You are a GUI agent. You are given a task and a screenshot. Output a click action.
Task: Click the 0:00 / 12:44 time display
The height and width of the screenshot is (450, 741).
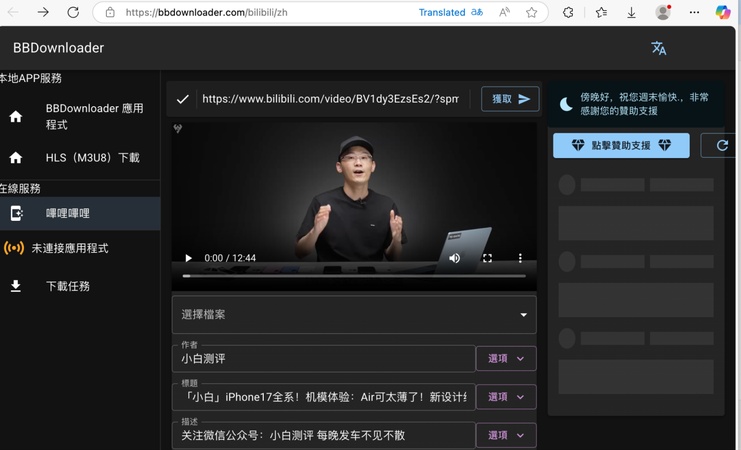click(230, 258)
